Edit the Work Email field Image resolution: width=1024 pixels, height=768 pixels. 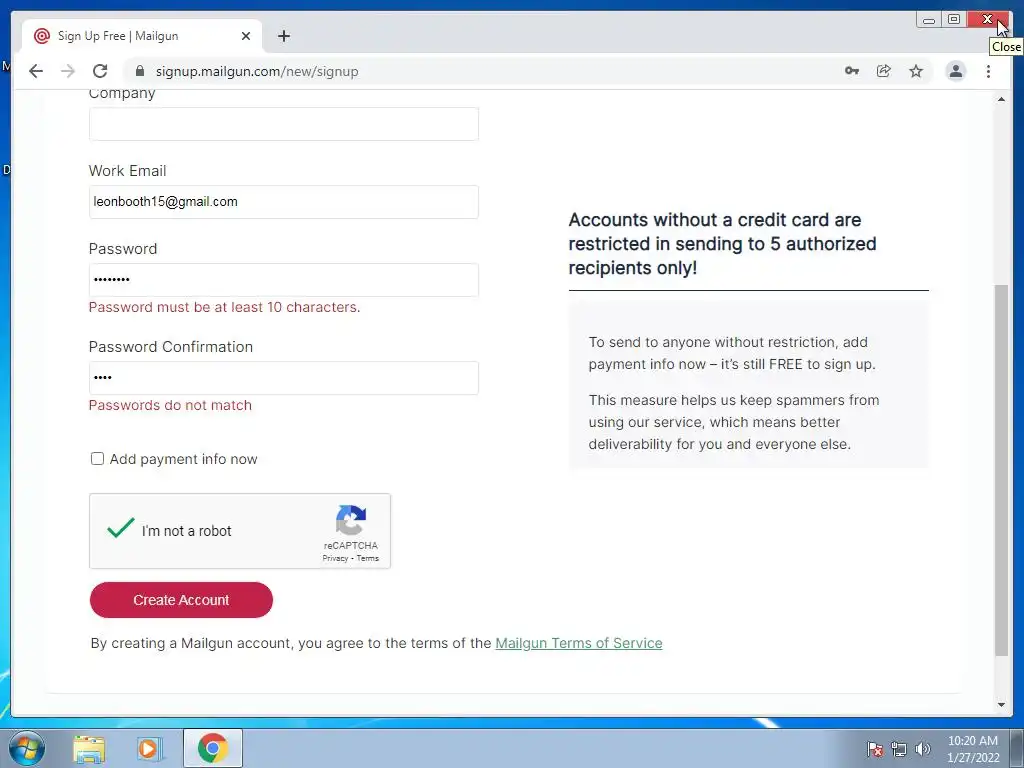283,202
